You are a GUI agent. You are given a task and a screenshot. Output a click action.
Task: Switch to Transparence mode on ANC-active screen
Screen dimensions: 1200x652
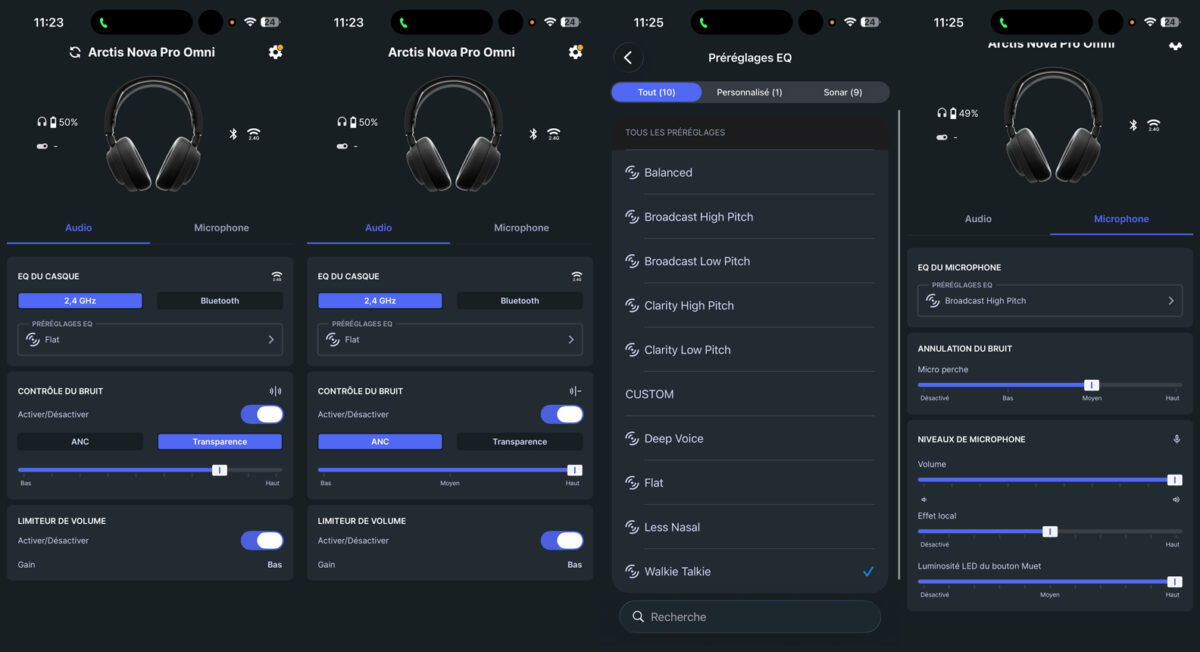520,441
